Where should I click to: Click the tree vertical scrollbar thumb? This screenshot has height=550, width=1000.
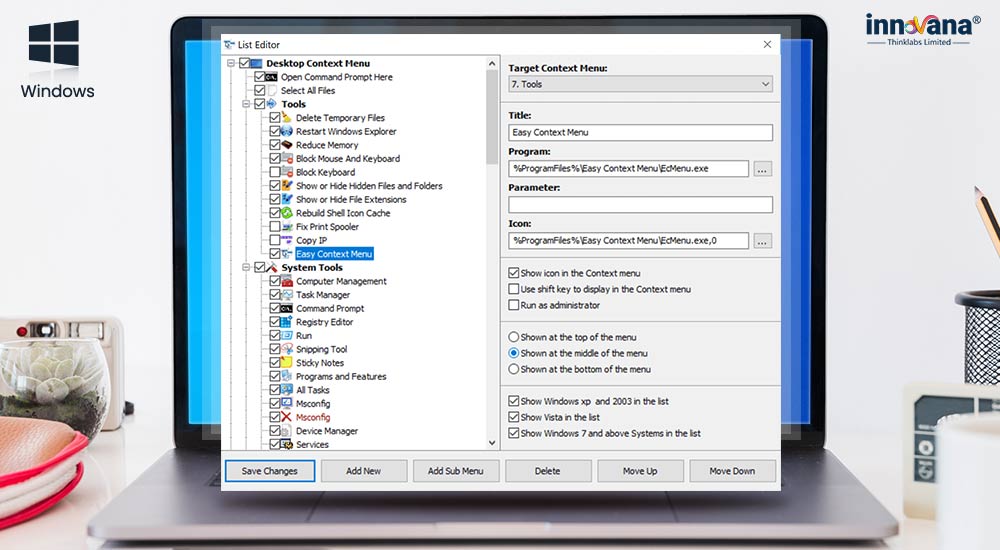[492, 117]
